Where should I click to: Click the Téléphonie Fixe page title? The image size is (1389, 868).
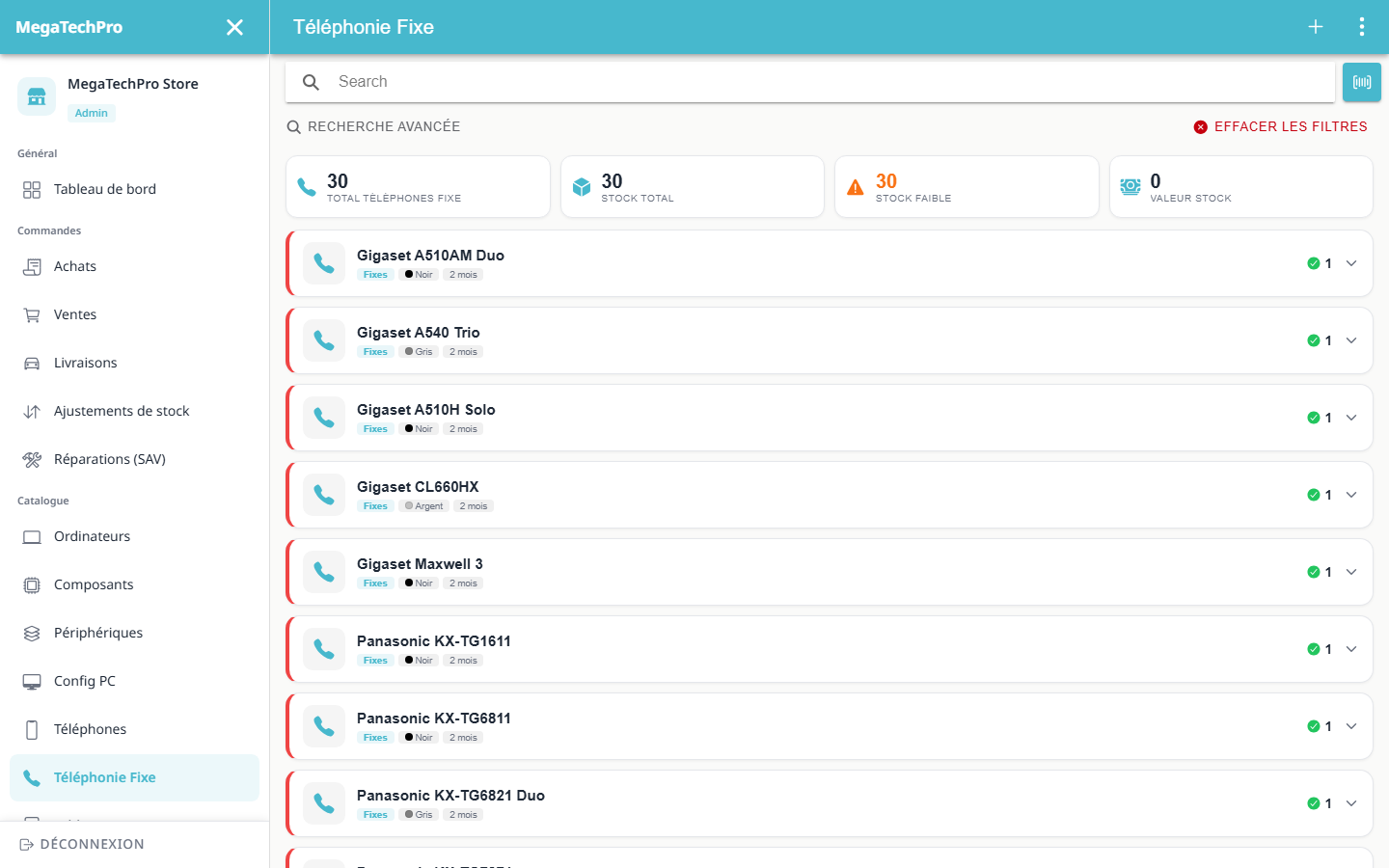(x=364, y=27)
